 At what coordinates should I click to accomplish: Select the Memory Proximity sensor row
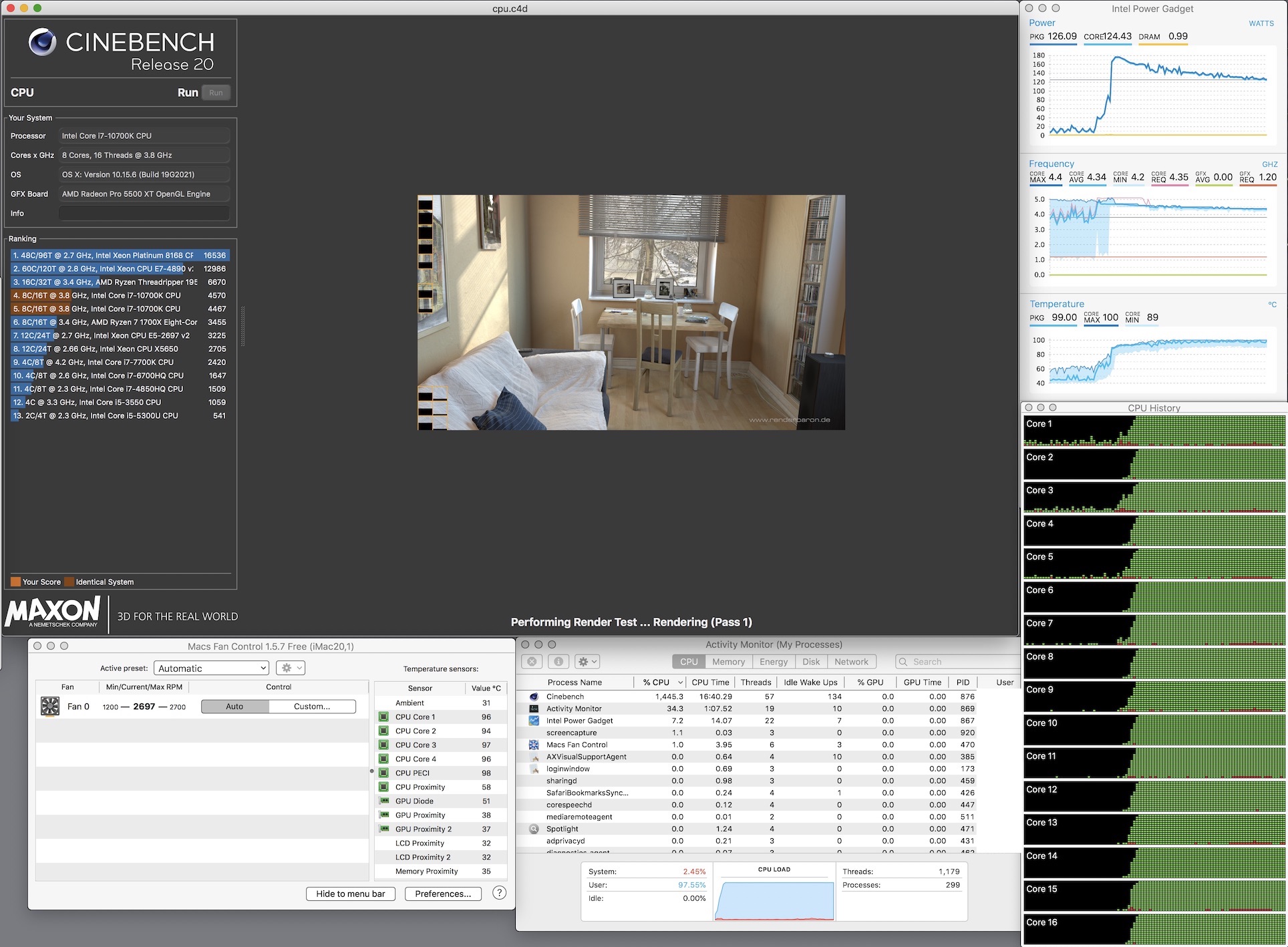click(441, 871)
